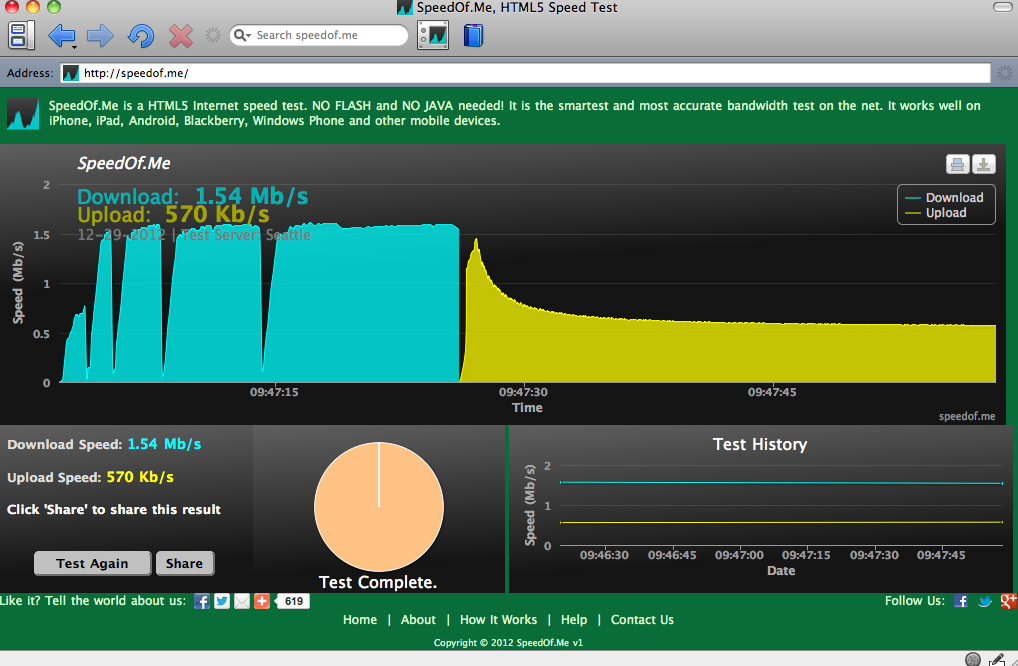Image resolution: width=1018 pixels, height=666 pixels.
Task: Toggle the Download series in chart legend
Action: [945, 197]
